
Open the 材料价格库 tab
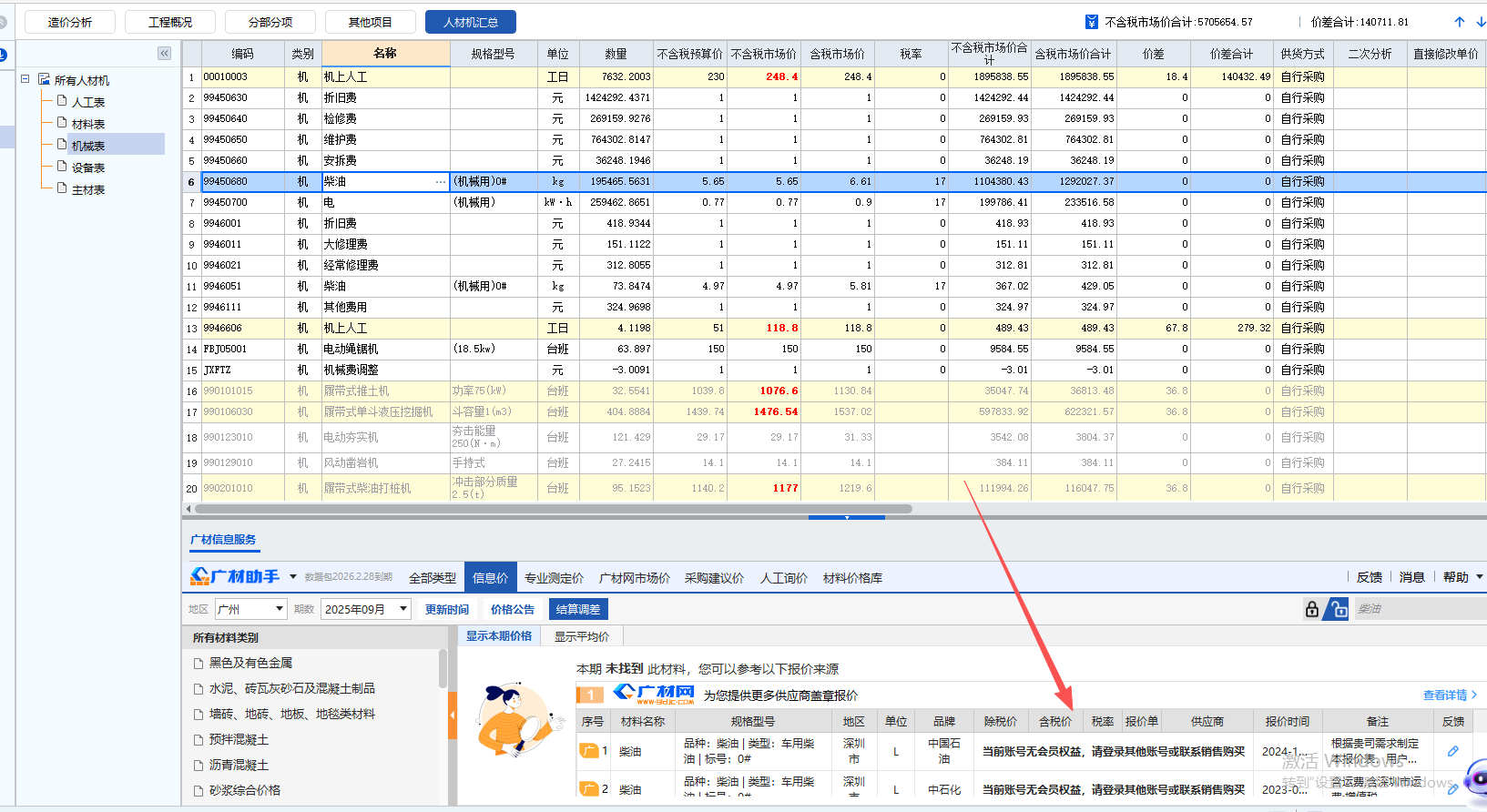pyautogui.click(x=852, y=578)
